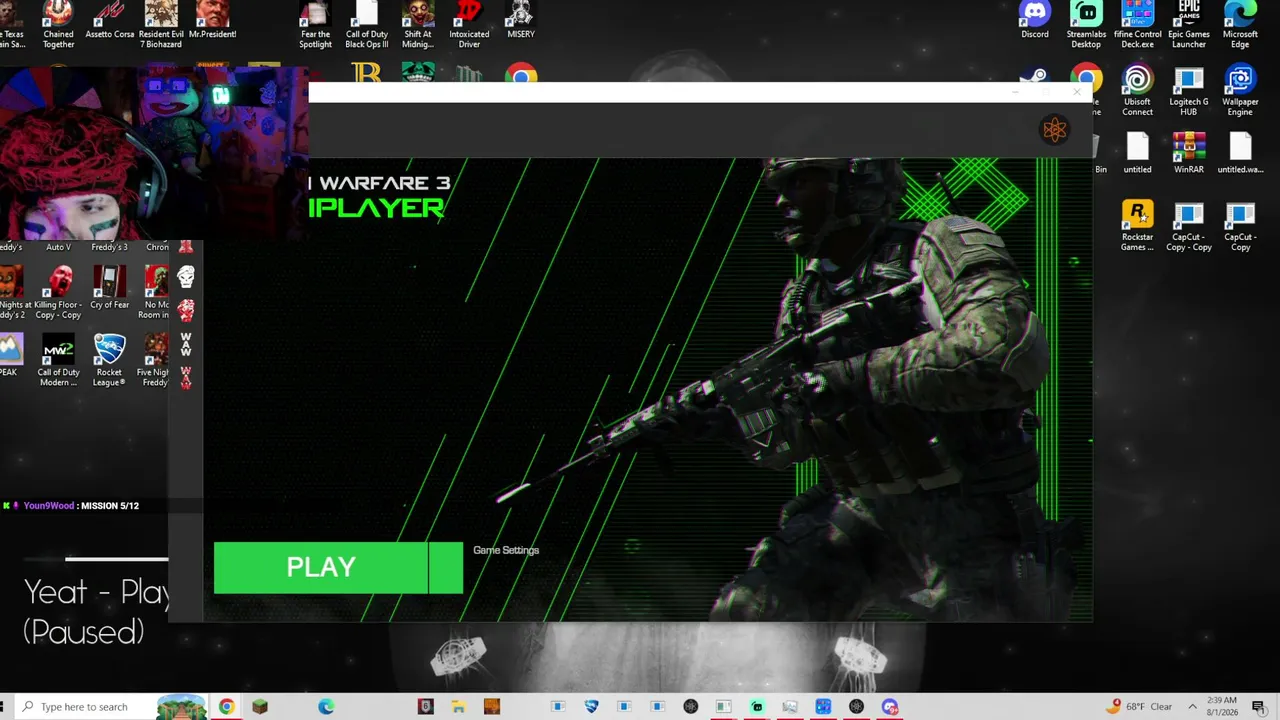Select the Rocket League desktop icon
The width and height of the screenshot is (1280, 720).
coord(109,360)
